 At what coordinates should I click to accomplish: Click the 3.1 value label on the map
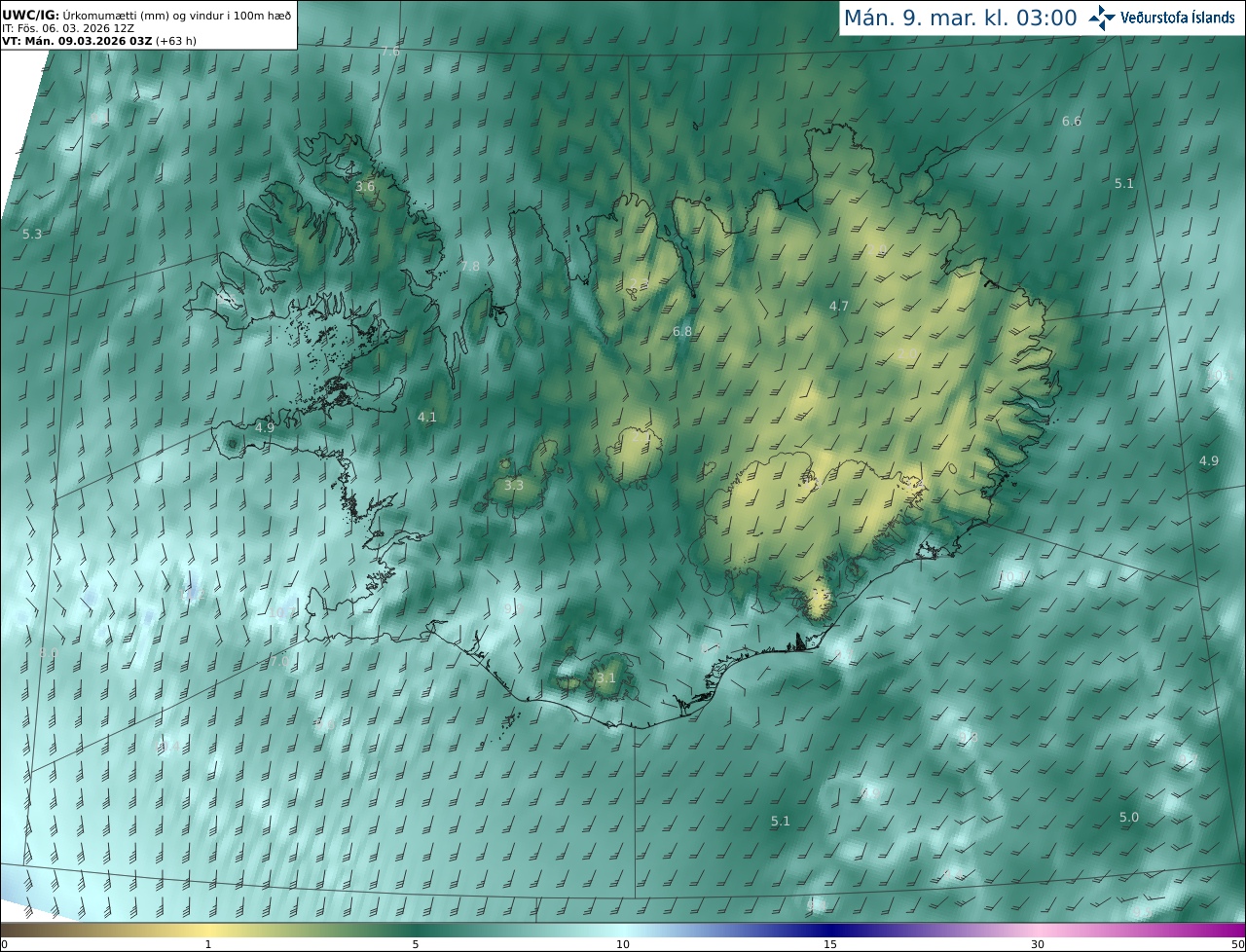605,677
